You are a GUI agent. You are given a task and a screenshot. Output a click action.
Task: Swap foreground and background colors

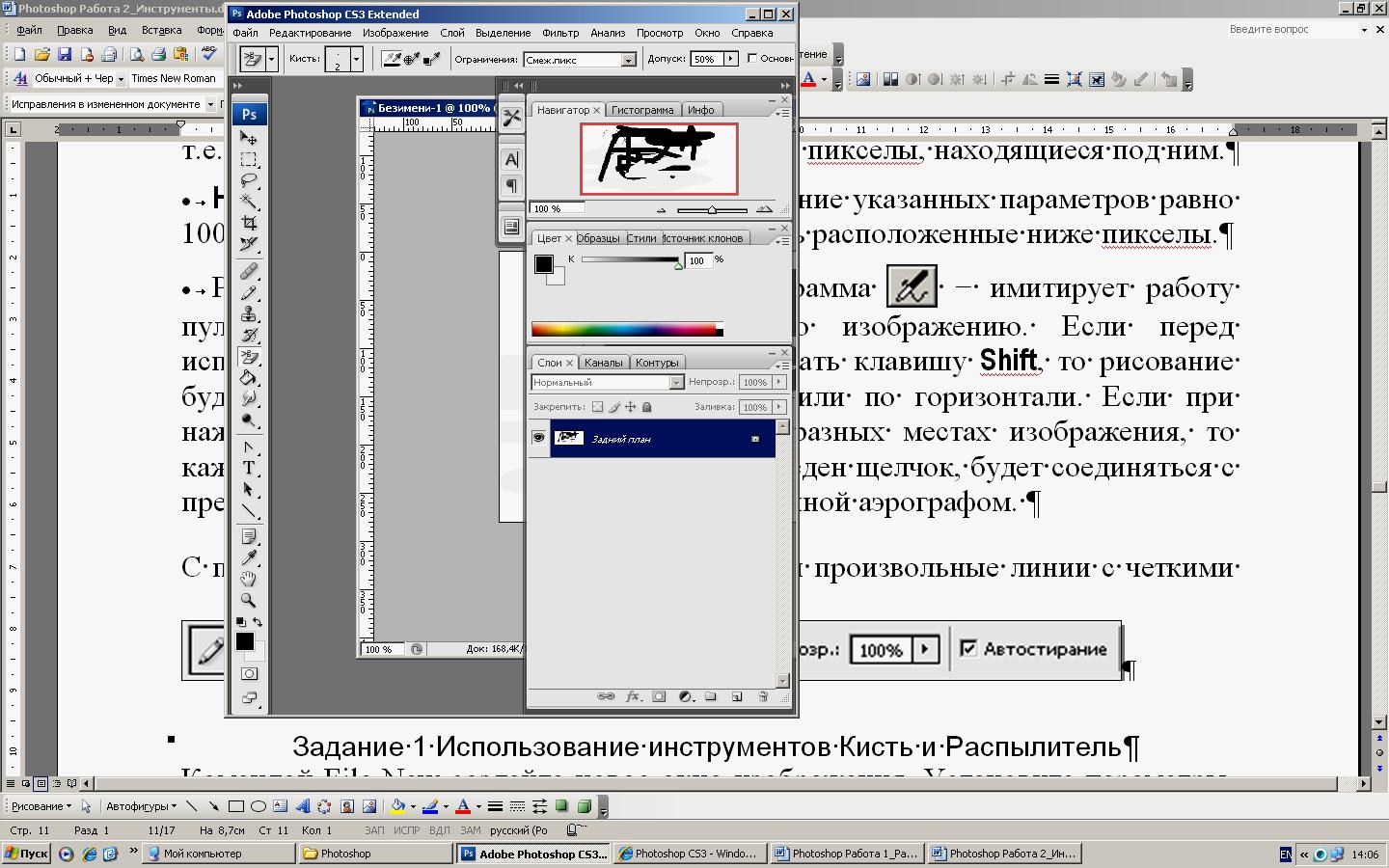point(258,622)
